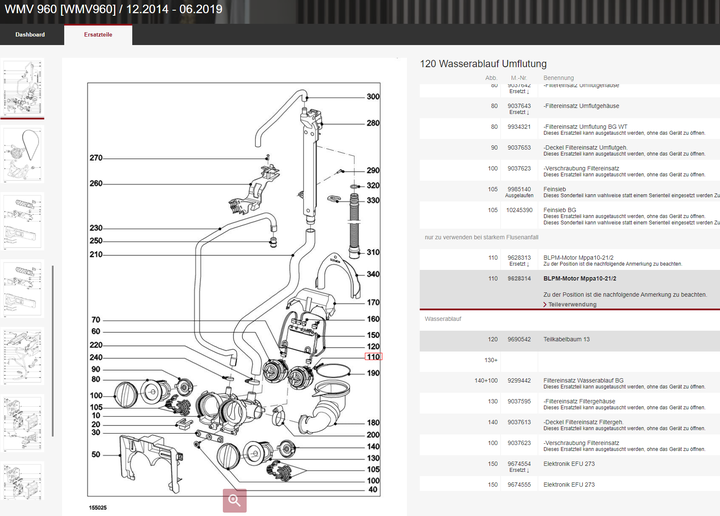The width and height of the screenshot is (720, 516).
Task: Click position number 50 in the diagram
Action: tap(96, 454)
